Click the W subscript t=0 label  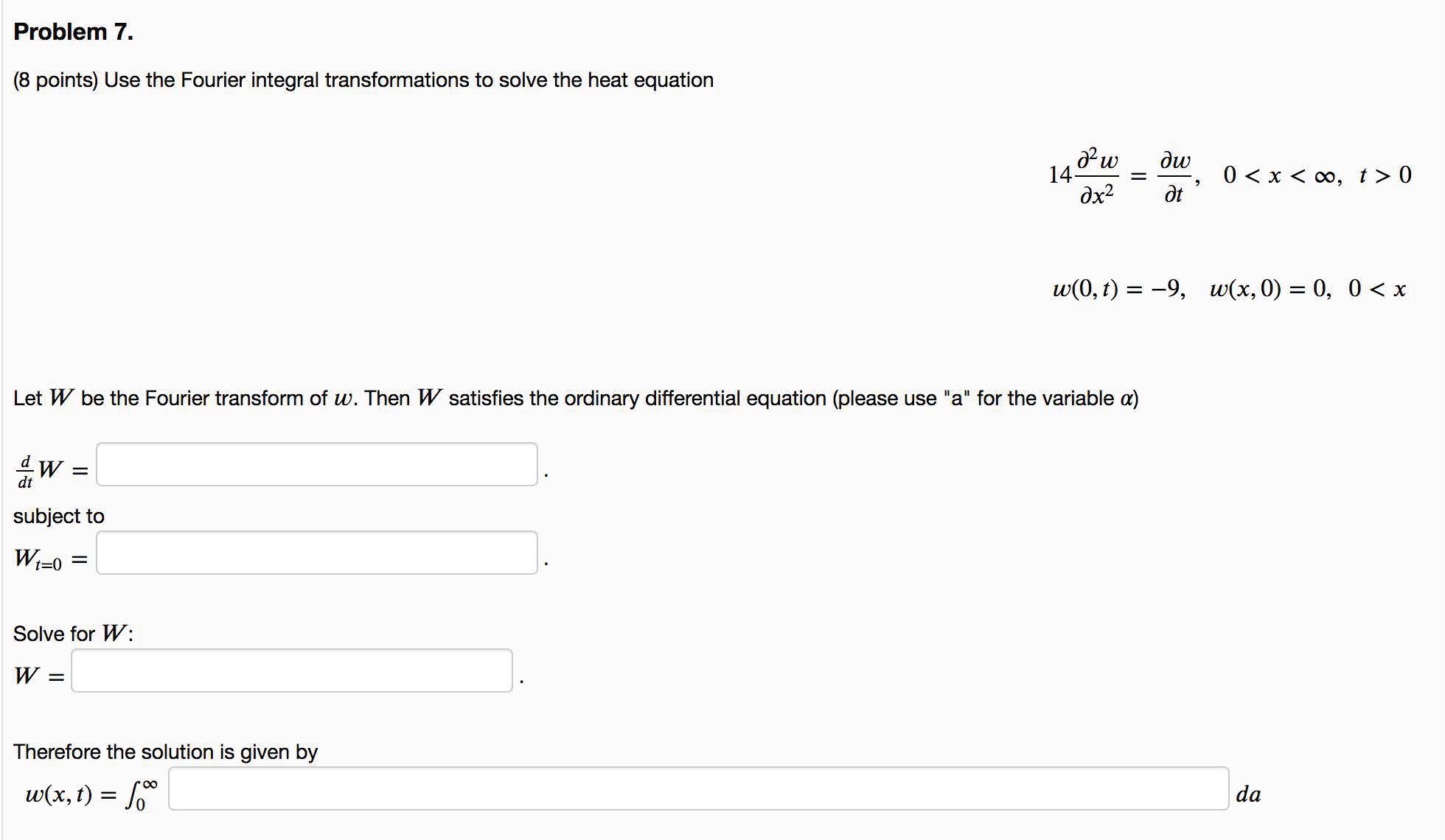pyautogui.click(x=38, y=559)
